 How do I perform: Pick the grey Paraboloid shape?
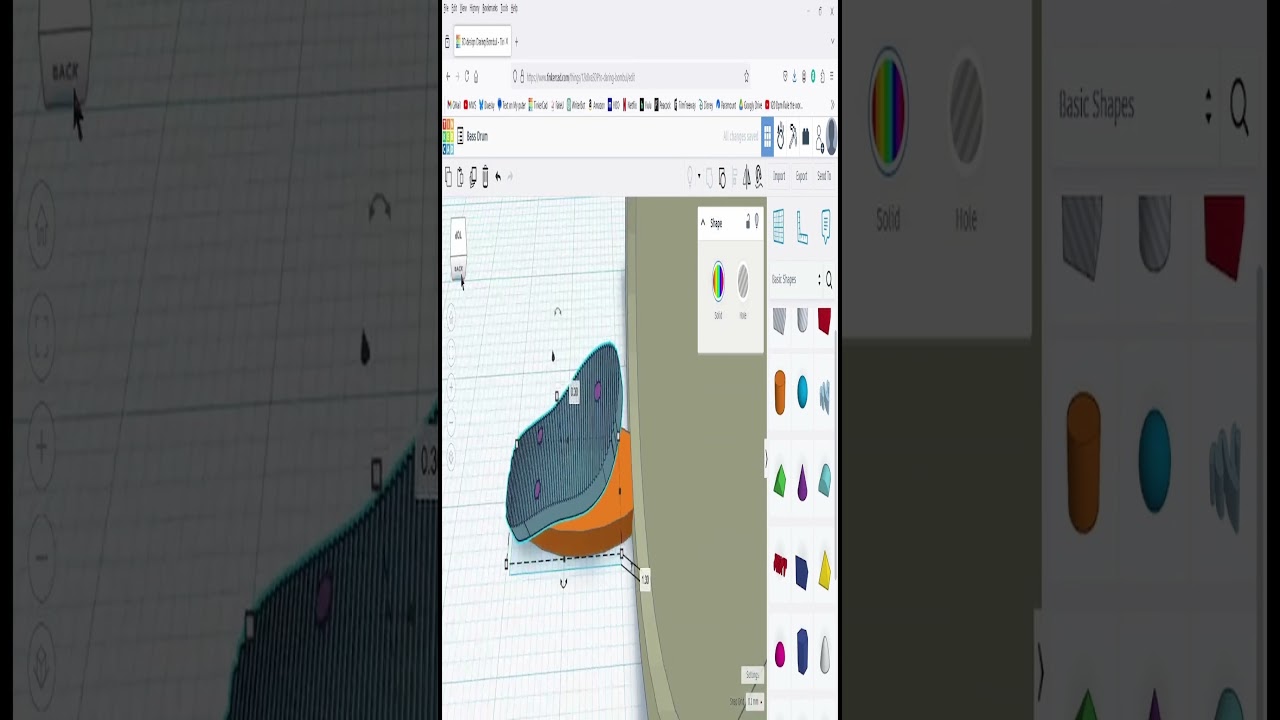coord(825,654)
